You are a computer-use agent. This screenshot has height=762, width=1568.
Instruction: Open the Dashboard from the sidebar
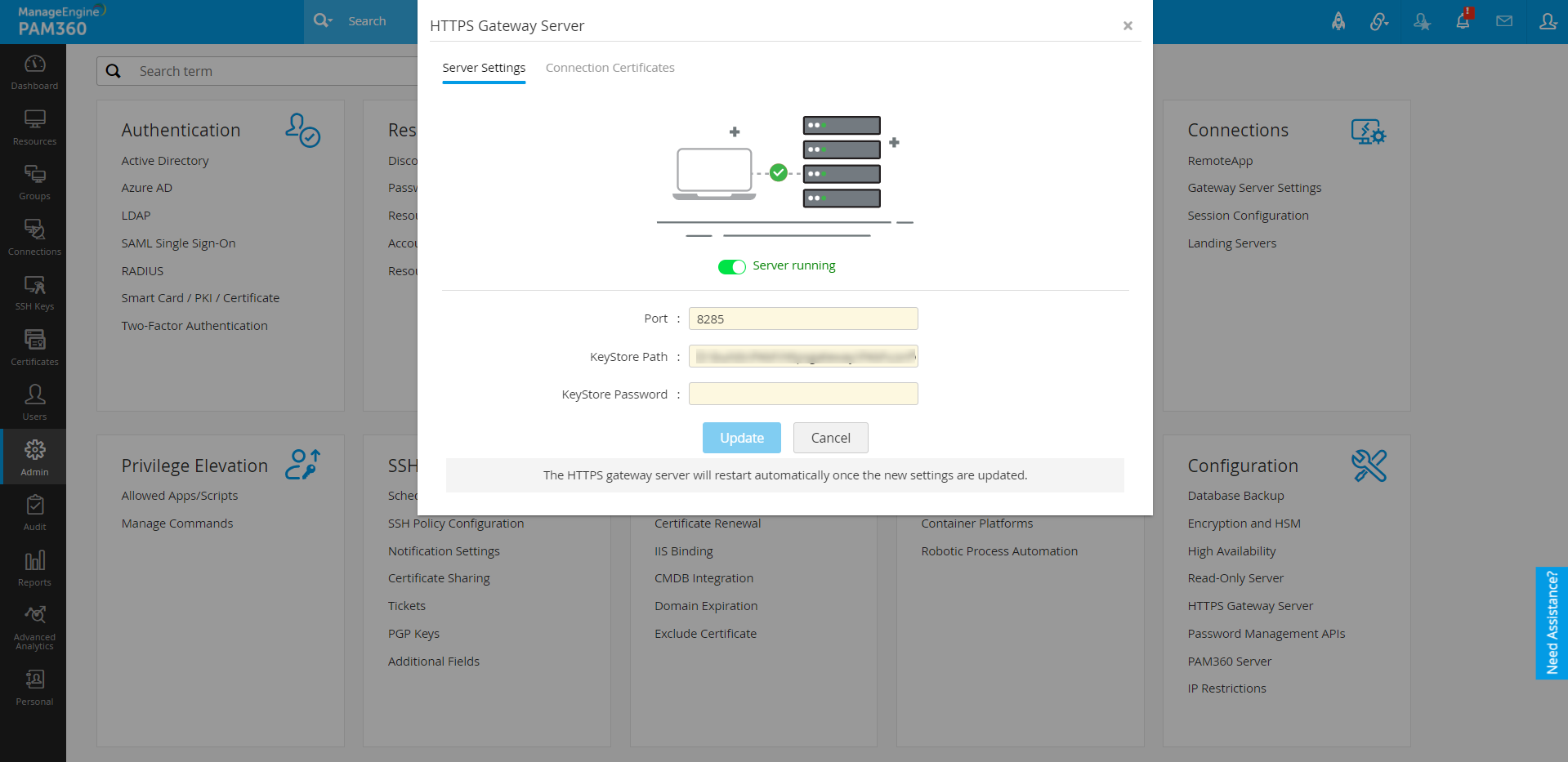(x=34, y=72)
